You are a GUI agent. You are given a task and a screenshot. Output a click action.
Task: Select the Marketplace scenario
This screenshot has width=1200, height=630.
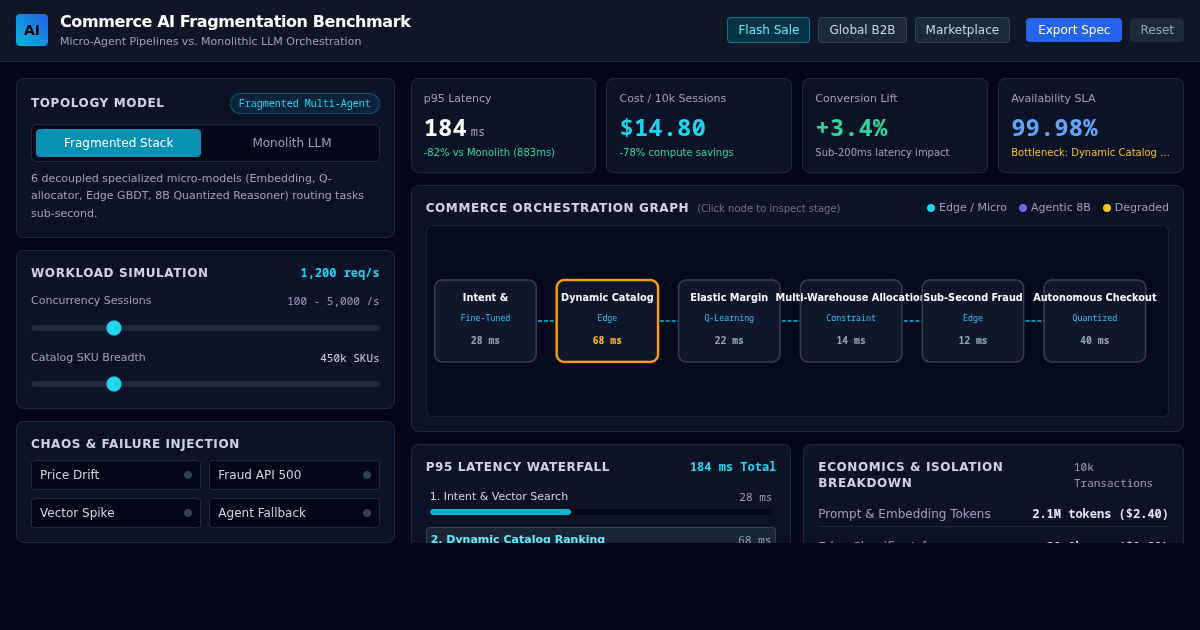pos(962,30)
